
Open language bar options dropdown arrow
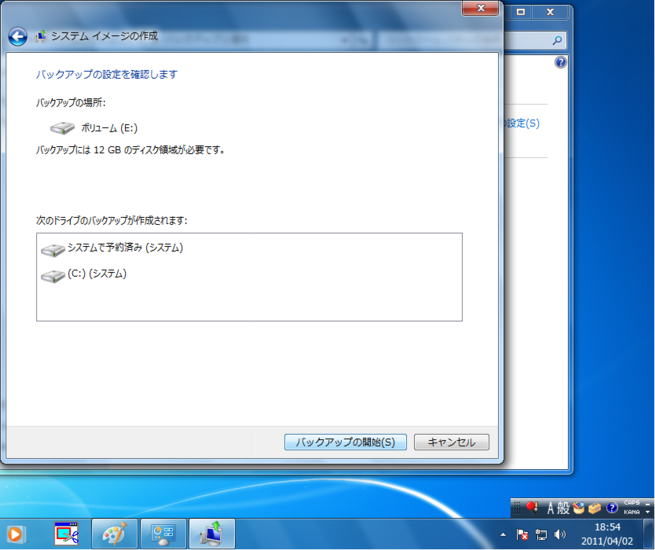click(x=648, y=512)
